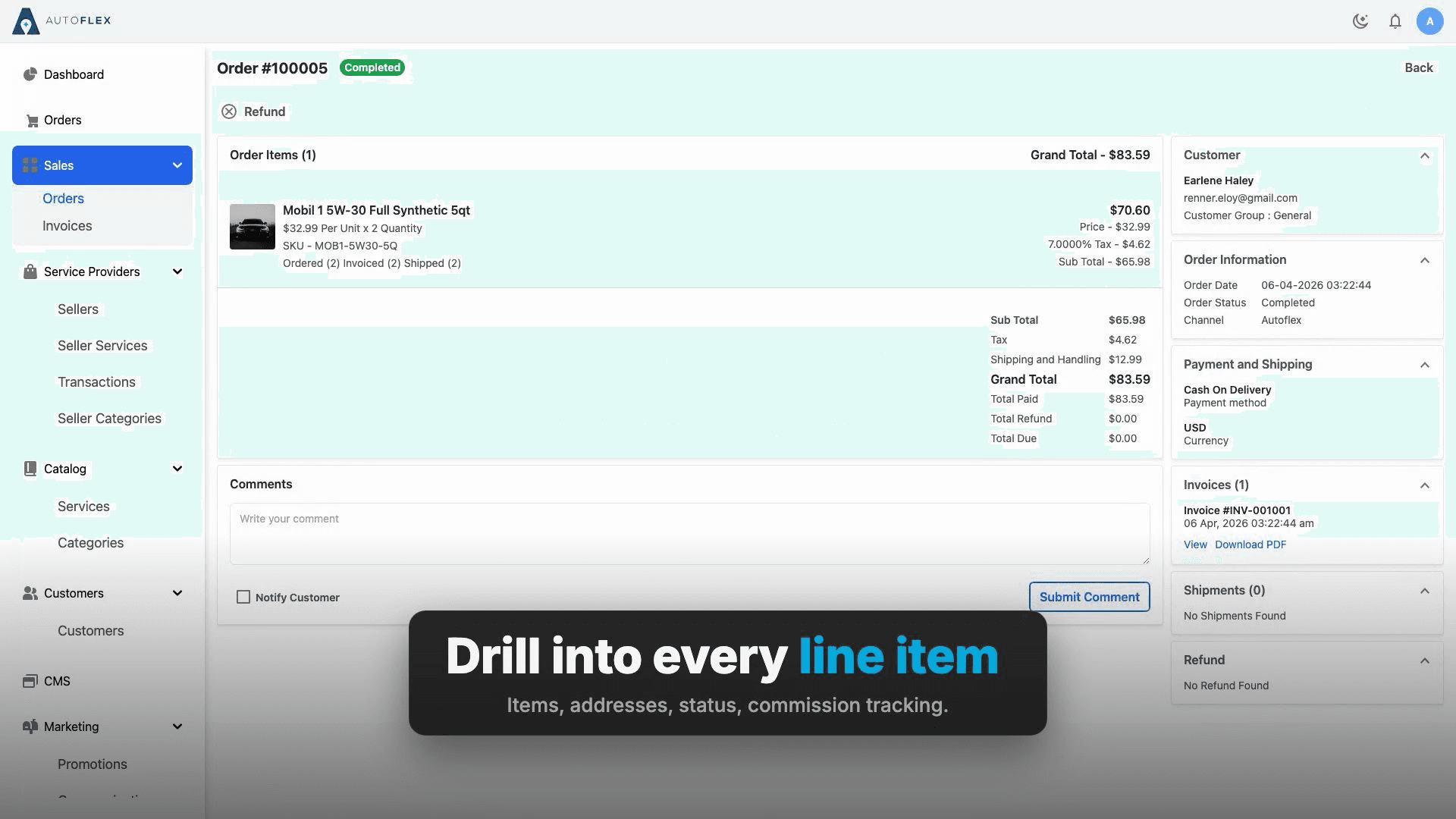Collapse the Sales menu chevron
This screenshot has width=1456, height=819.
click(177, 165)
